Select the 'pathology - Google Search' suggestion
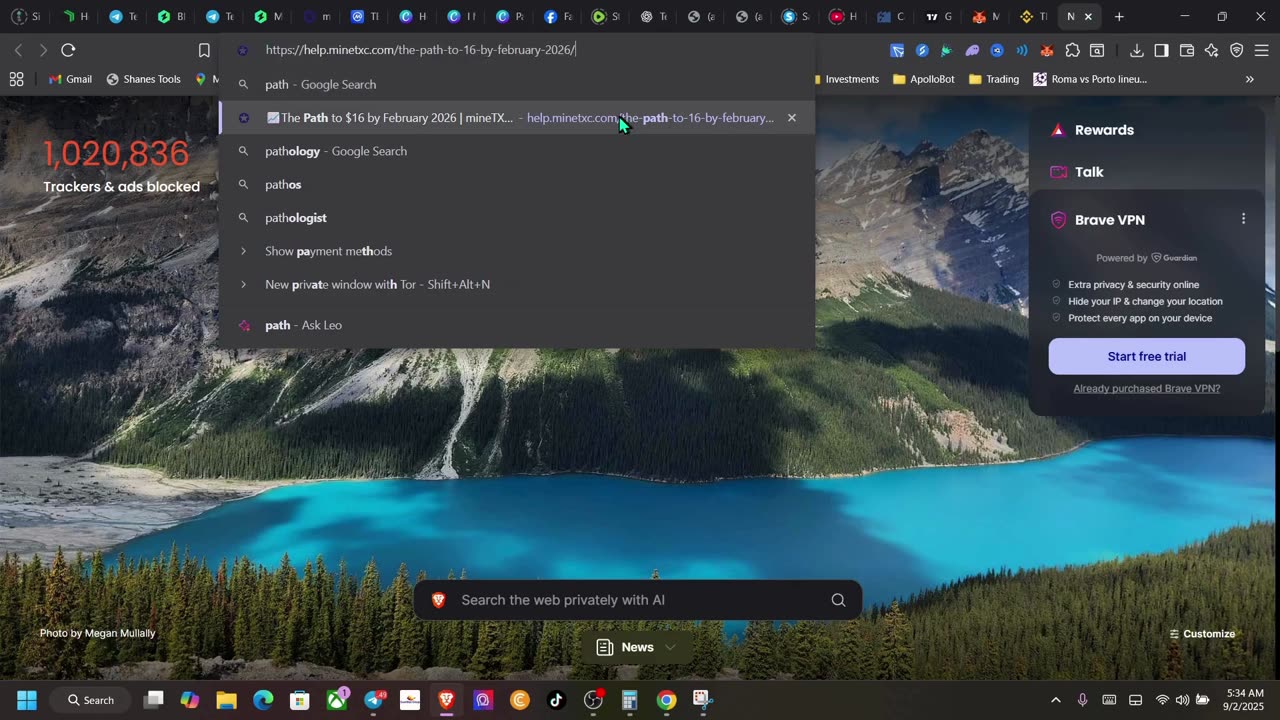Viewport: 1280px width, 720px height. [517, 151]
